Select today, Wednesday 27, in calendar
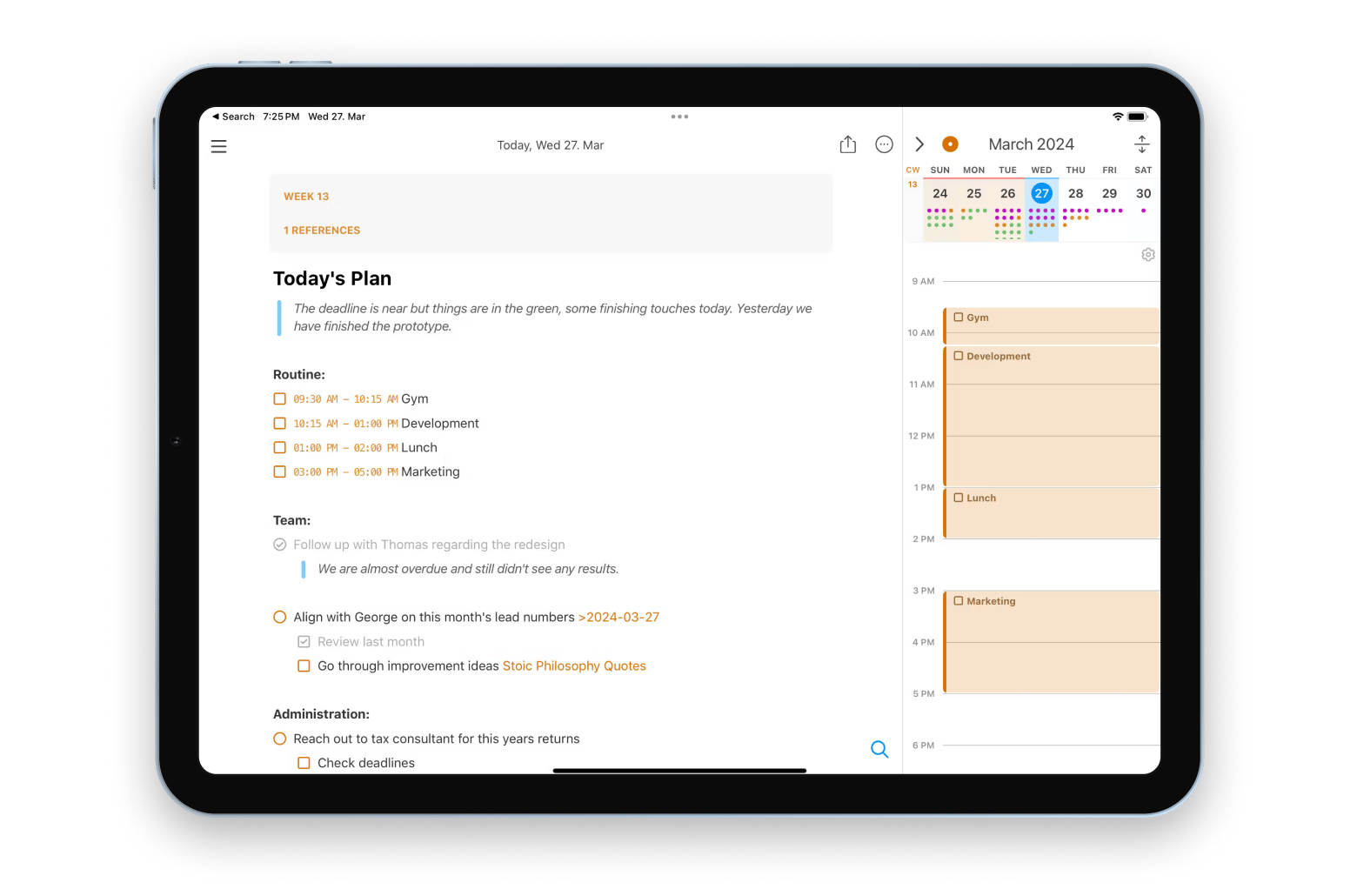This screenshot has height=896, width=1357. [1041, 193]
